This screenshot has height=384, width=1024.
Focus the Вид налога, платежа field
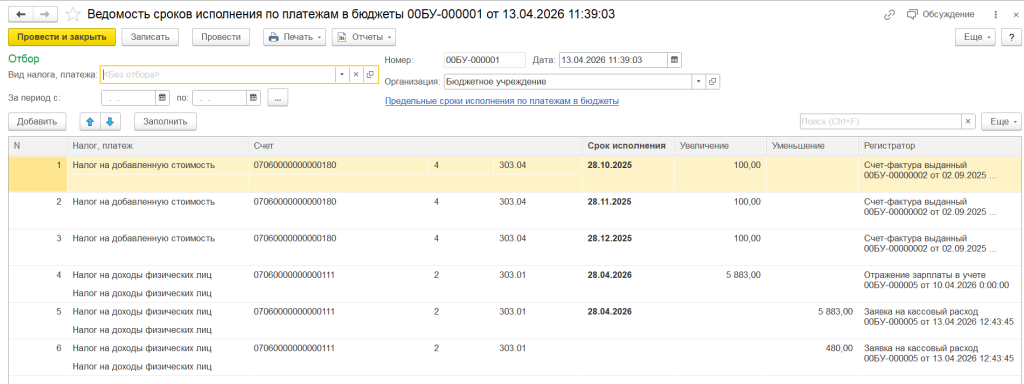click(x=218, y=75)
